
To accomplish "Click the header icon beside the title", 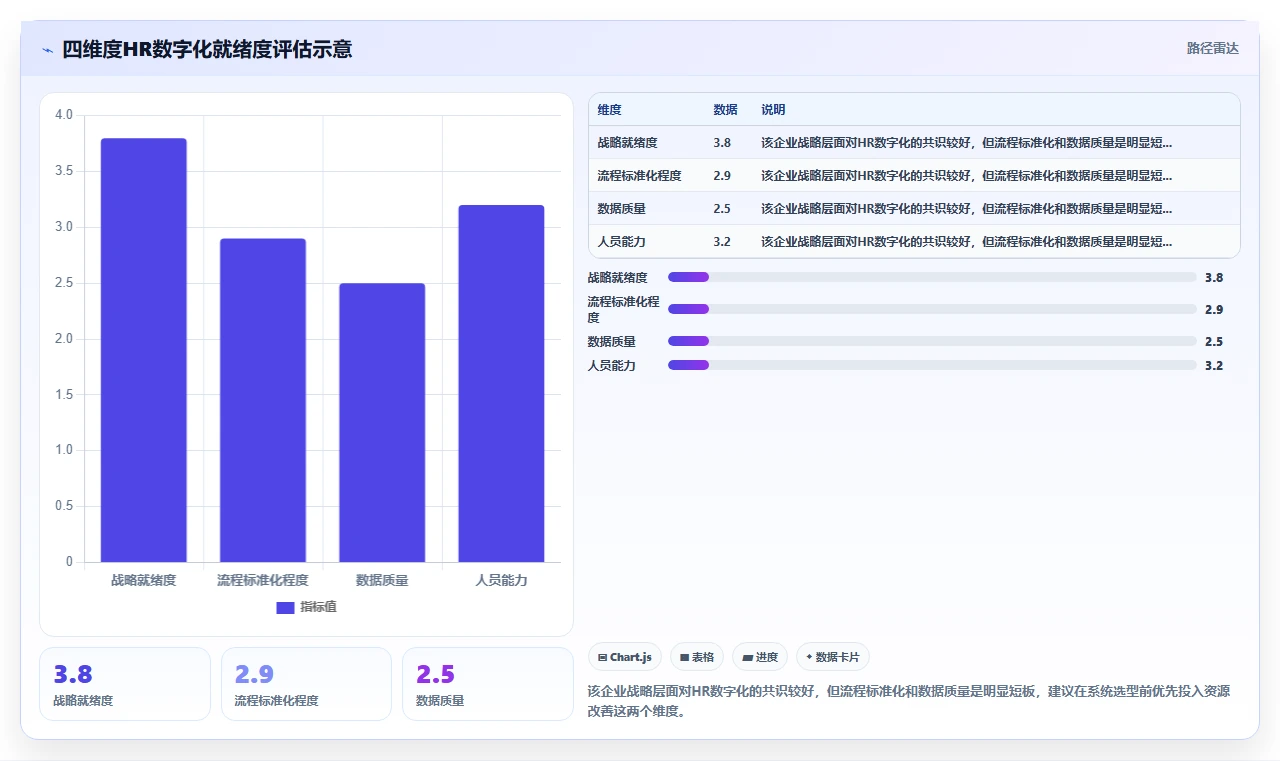I will pos(47,50).
